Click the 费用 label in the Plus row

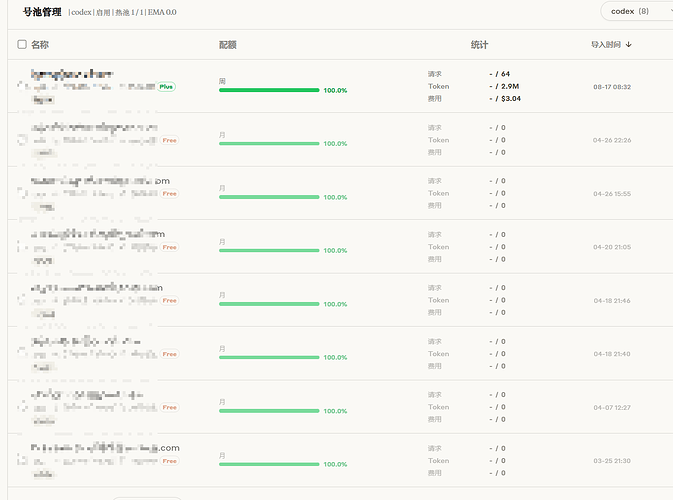pyautogui.click(x=434, y=99)
